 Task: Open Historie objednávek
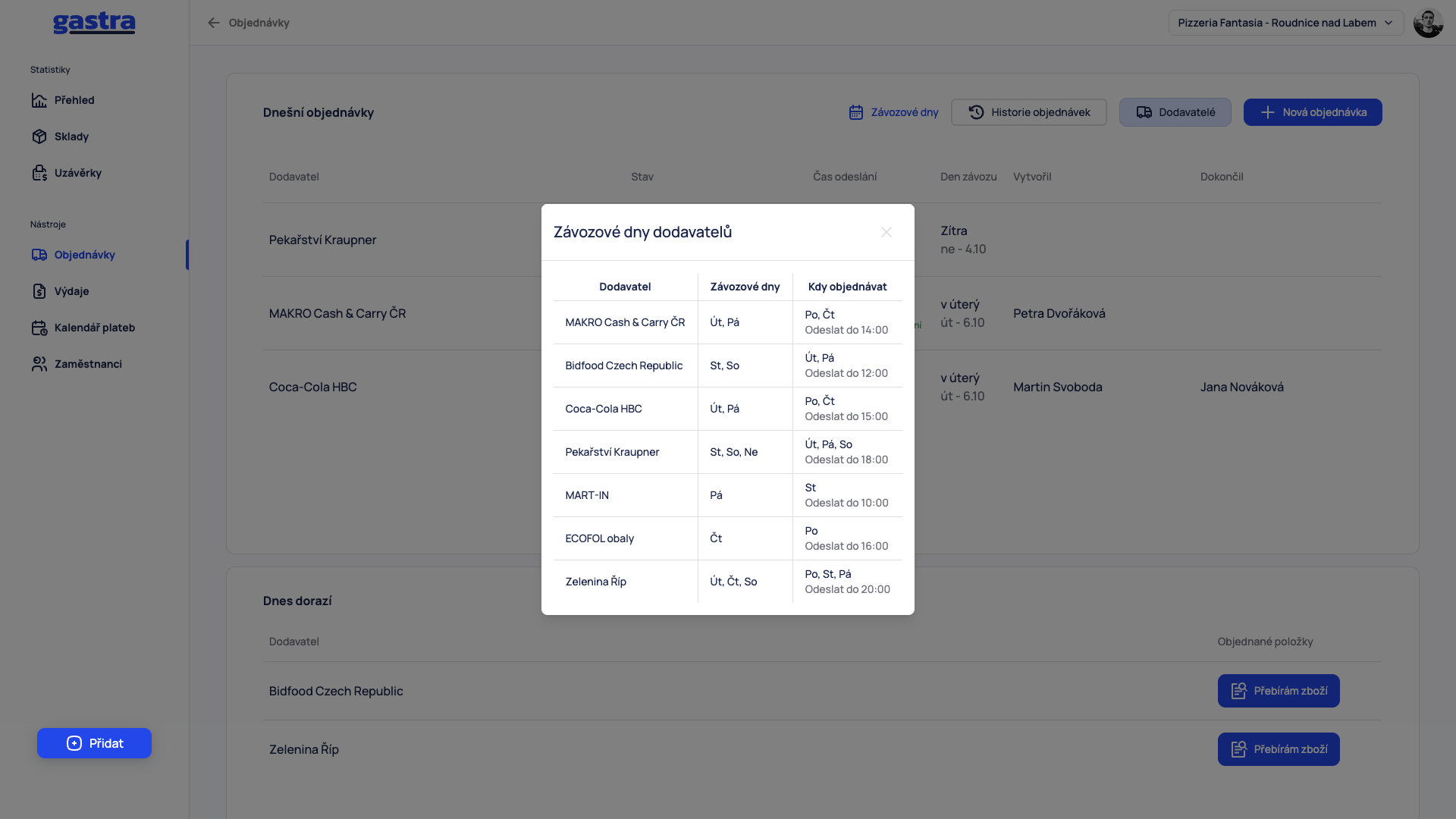[1029, 112]
